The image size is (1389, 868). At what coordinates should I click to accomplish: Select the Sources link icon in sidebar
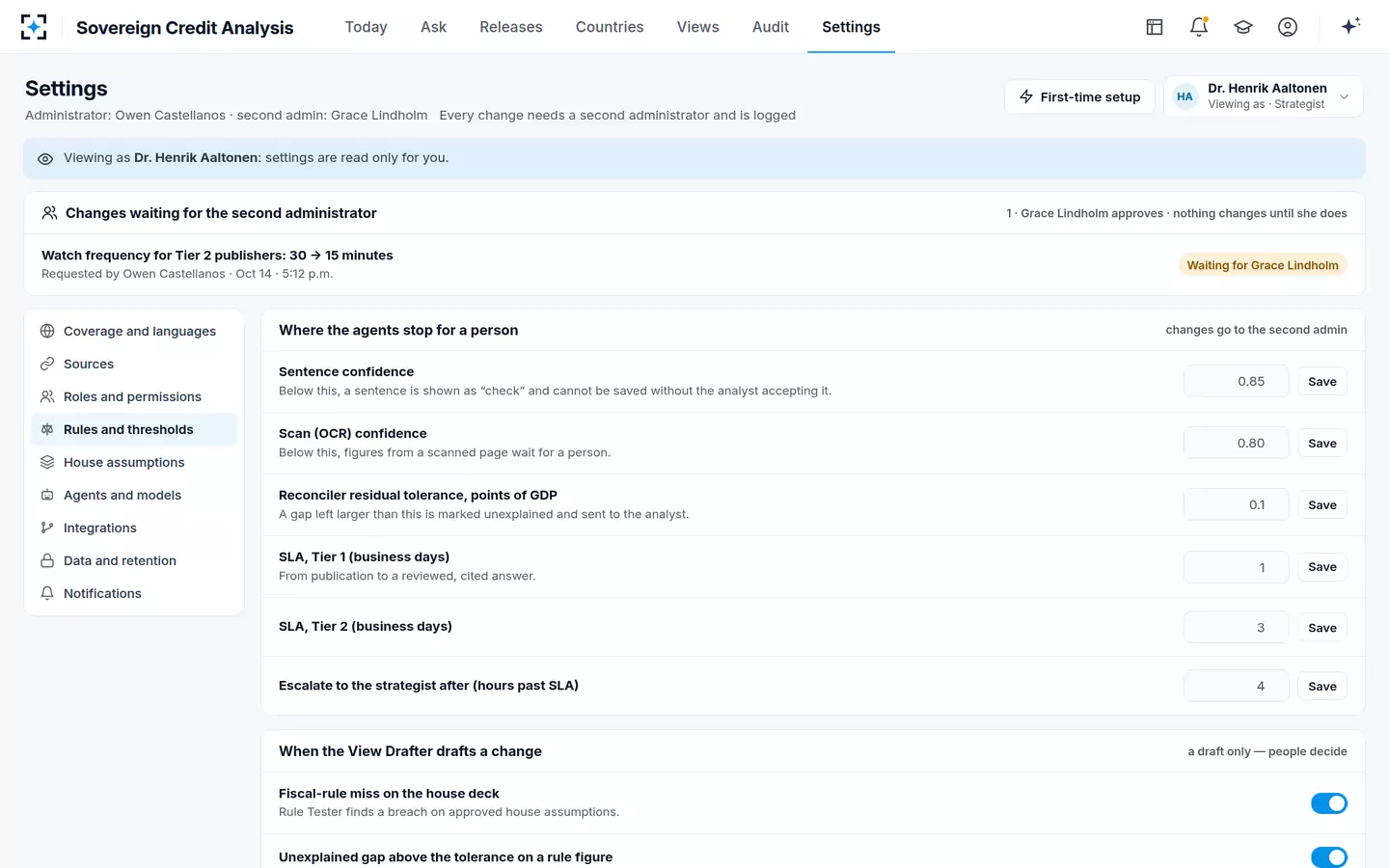click(47, 364)
